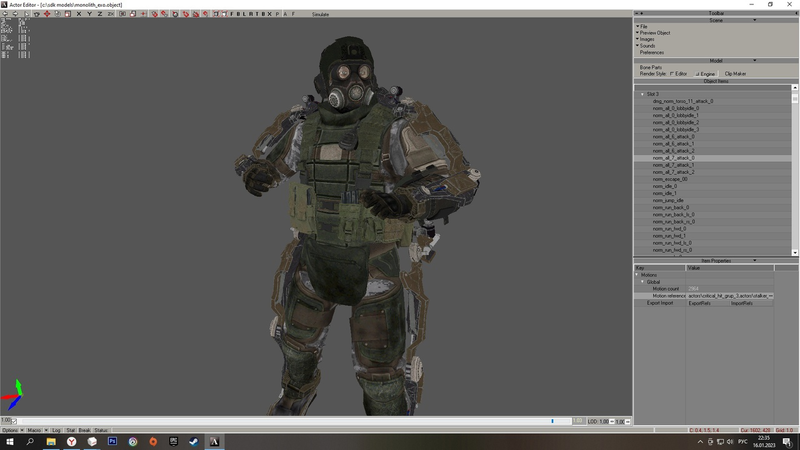The image size is (800, 450).
Task: Constrain to the Y axis
Action: click(x=89, y=14)
